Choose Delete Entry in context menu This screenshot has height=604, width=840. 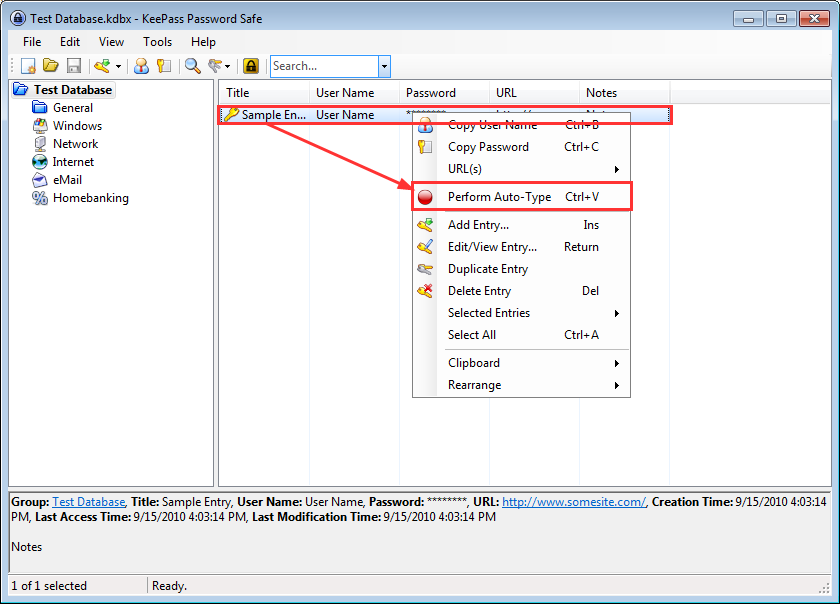(x=521, y=291)
